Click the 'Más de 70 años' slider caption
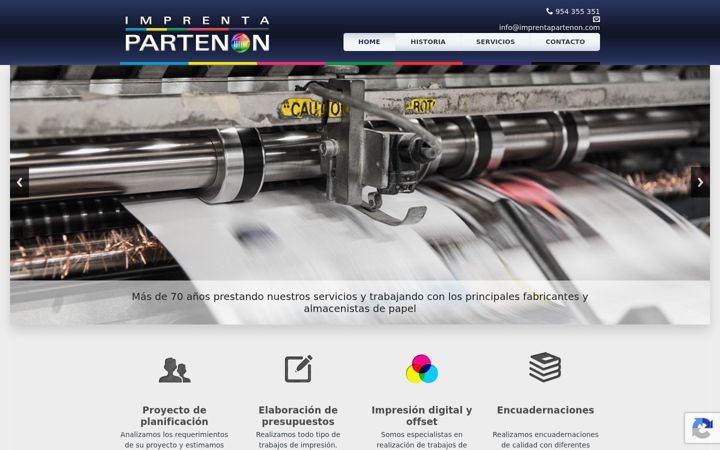Screen dimensions: 720x450 (x=360, y=303)
